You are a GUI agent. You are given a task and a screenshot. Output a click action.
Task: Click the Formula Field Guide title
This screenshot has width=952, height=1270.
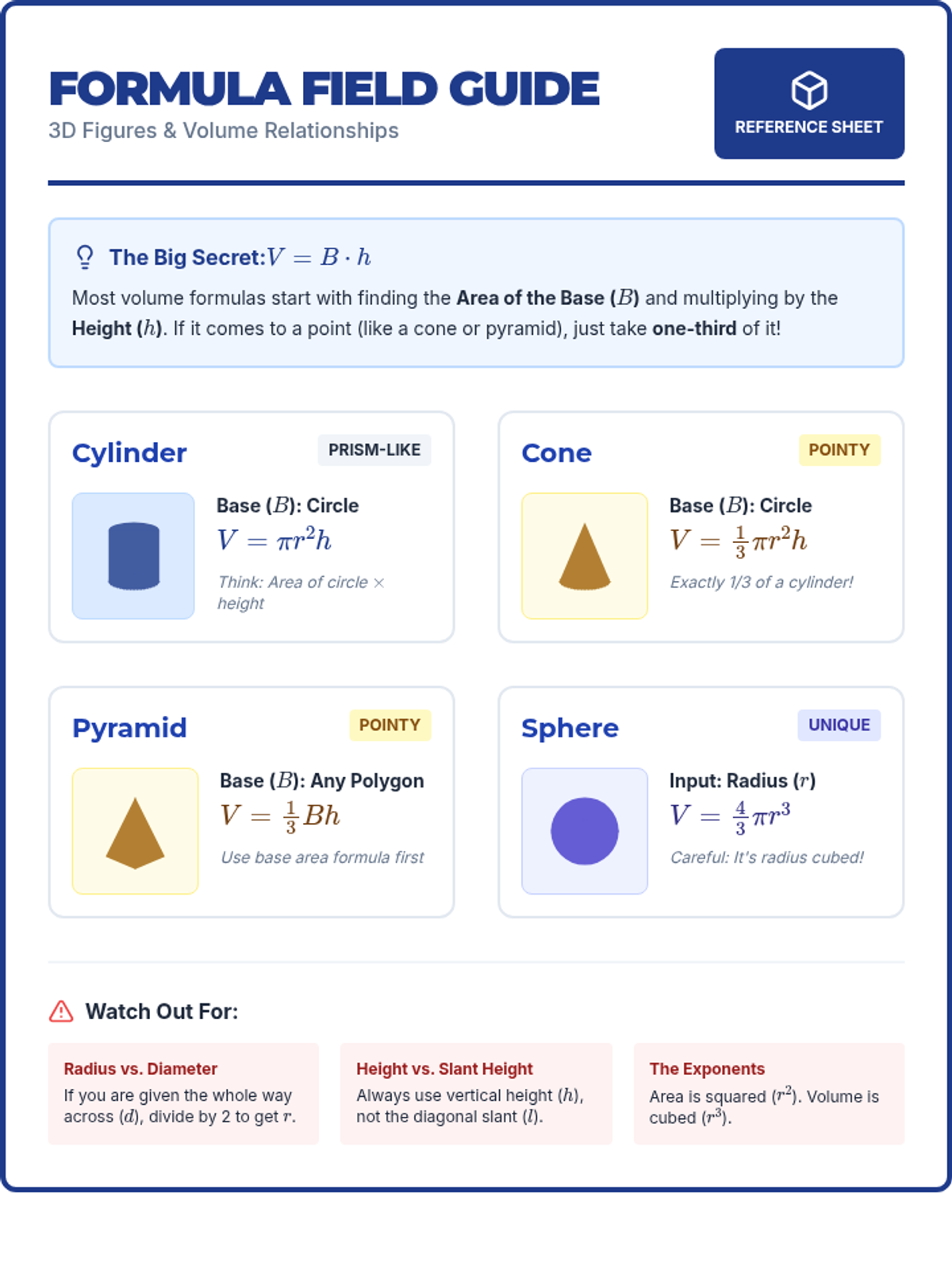pos(324,89)
